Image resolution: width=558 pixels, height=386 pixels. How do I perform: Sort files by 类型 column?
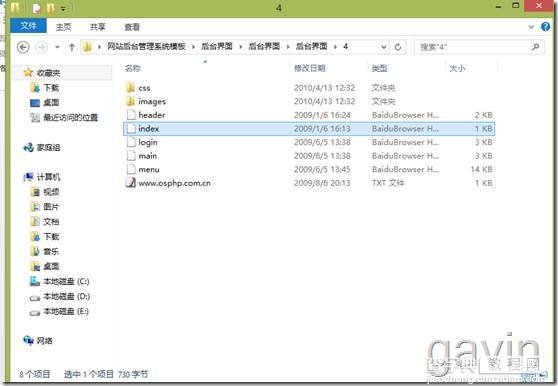pyautogui.click(x=379, y=68)
